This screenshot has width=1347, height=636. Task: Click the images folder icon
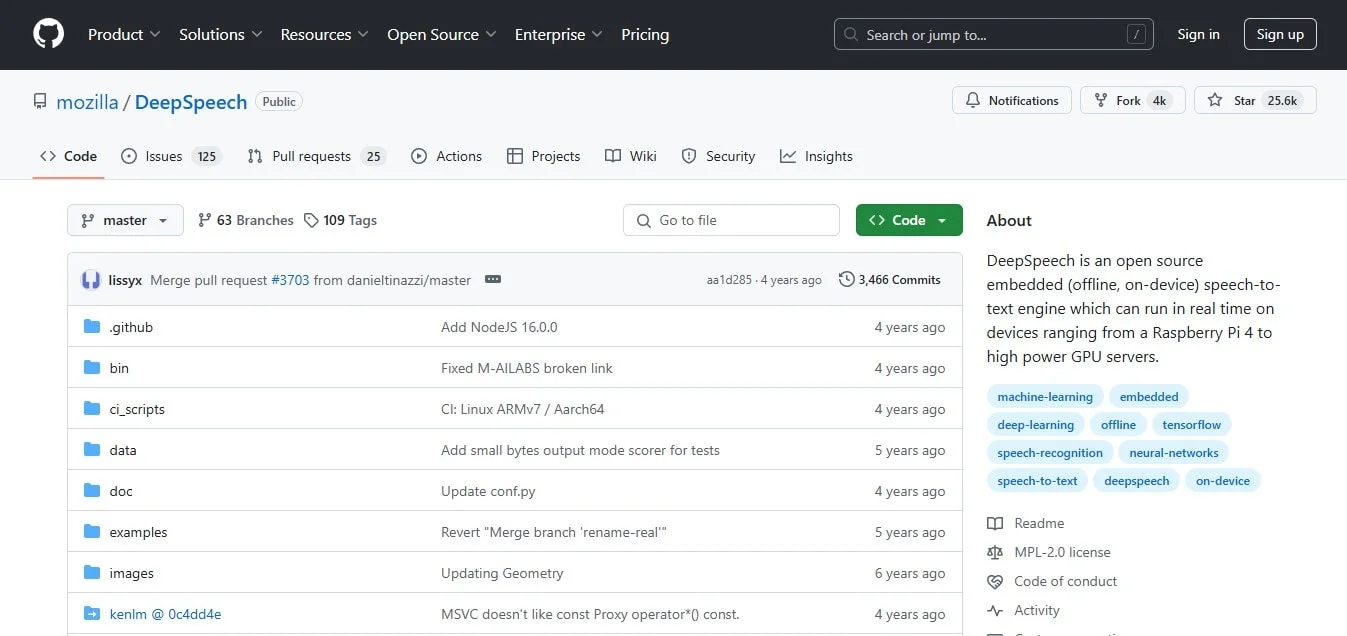(x=92, y=573)
